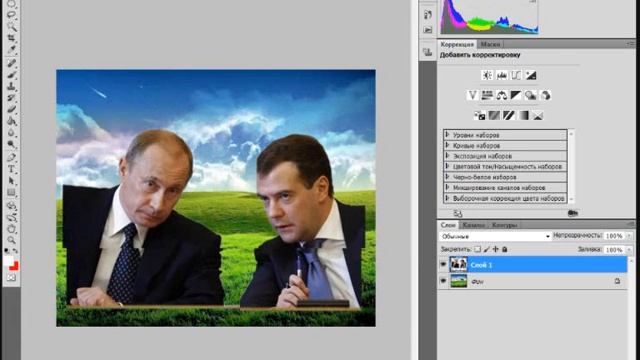The image size is (640, 360).
Task: Select the Paint Bucket tool
Action: coord(12,121)
